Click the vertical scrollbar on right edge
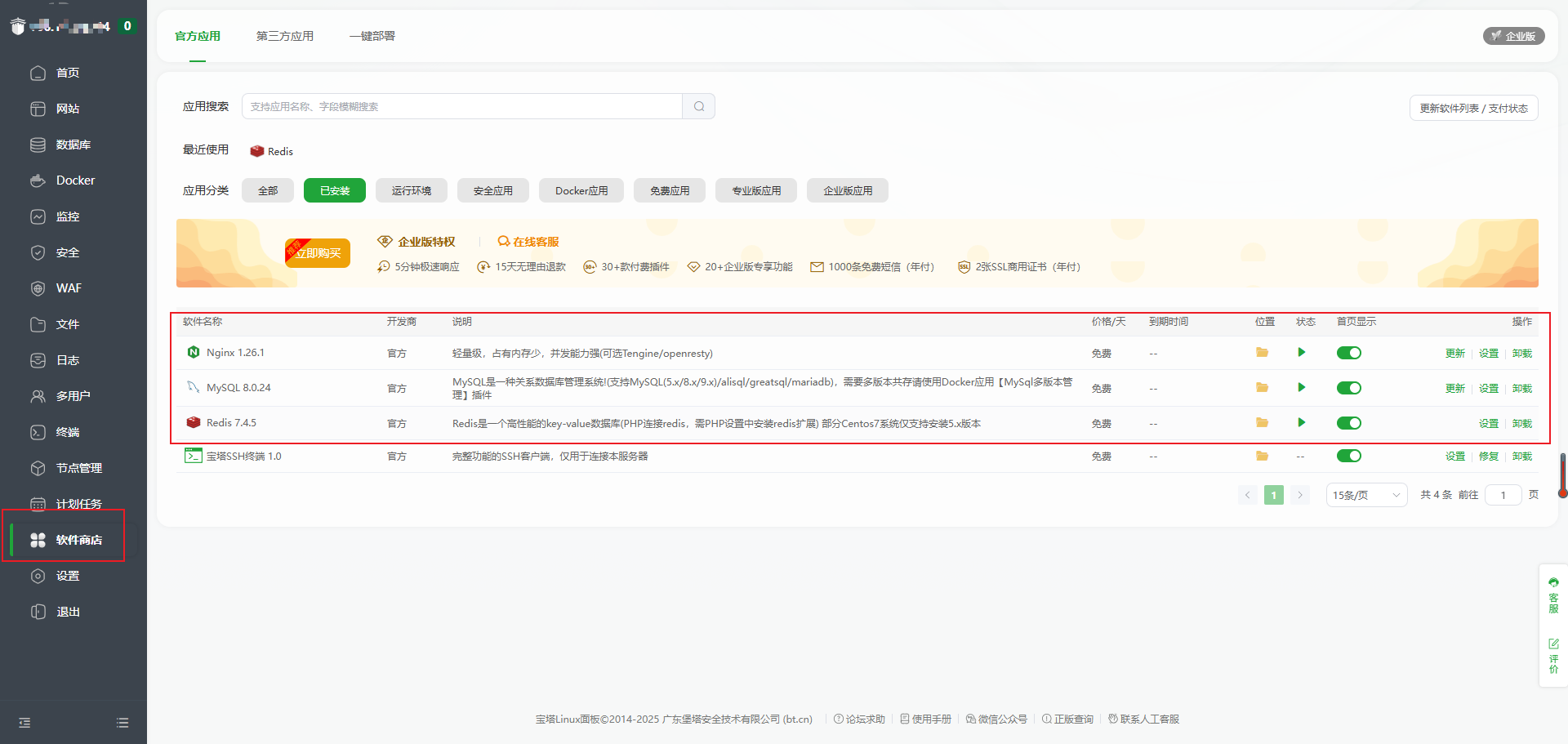The height and width of the screenshot is (744, 1568). 1562,475
